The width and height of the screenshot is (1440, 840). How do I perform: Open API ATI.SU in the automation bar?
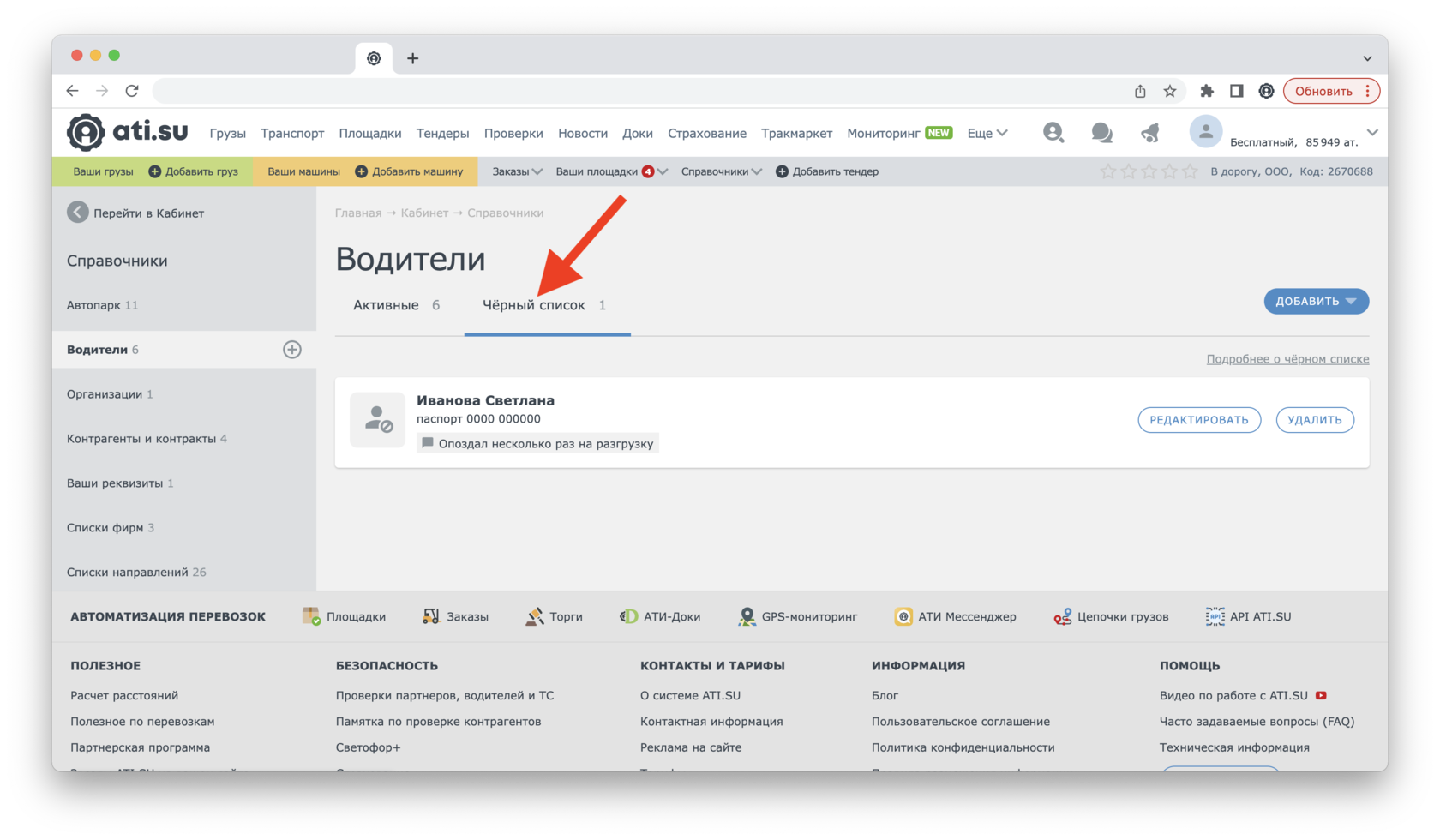coord(1248,616)
